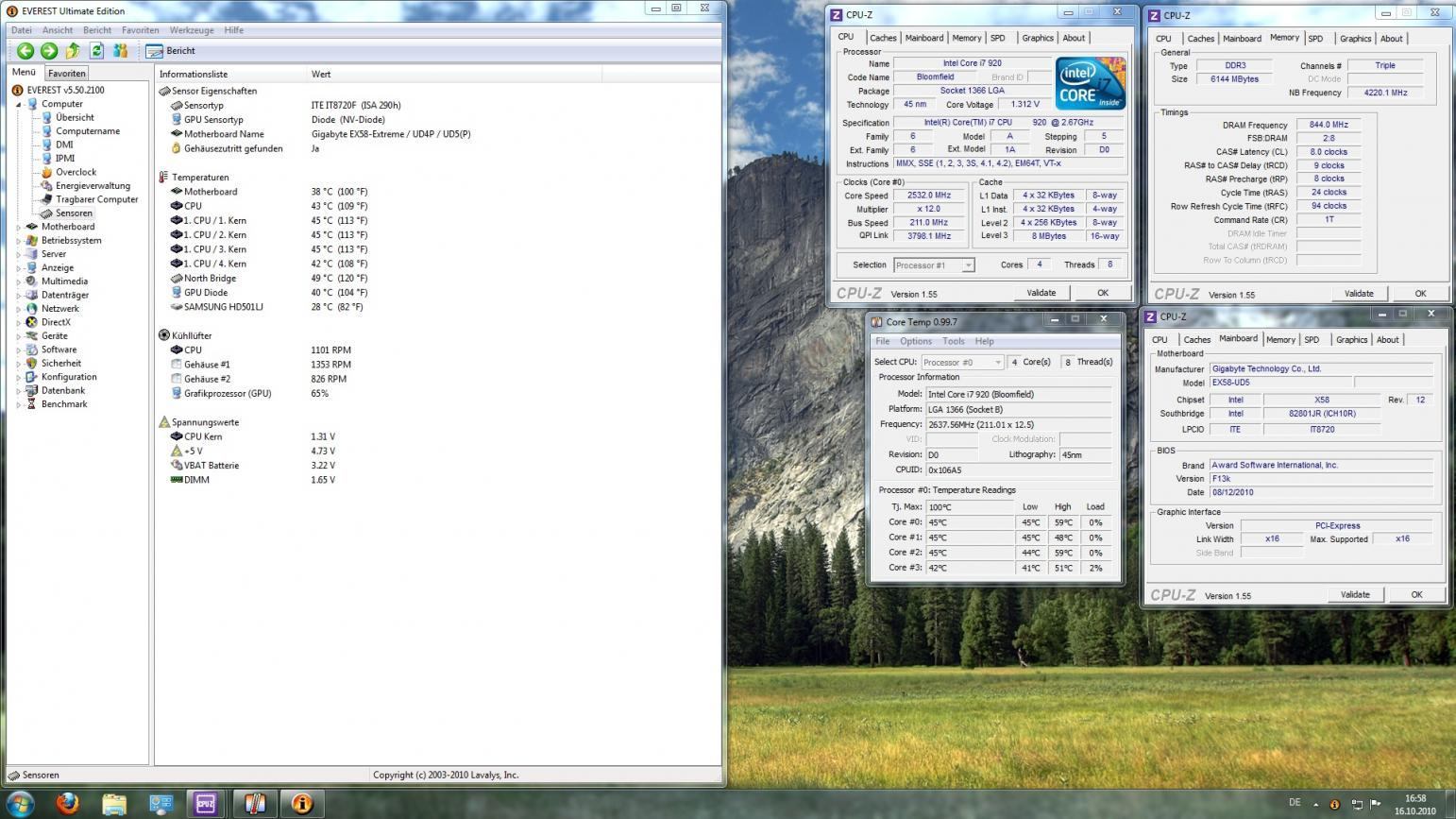The height and width of the screenshot is (819, 1456).
Task: Expand the Benchmark tree node
Action: 18,404
